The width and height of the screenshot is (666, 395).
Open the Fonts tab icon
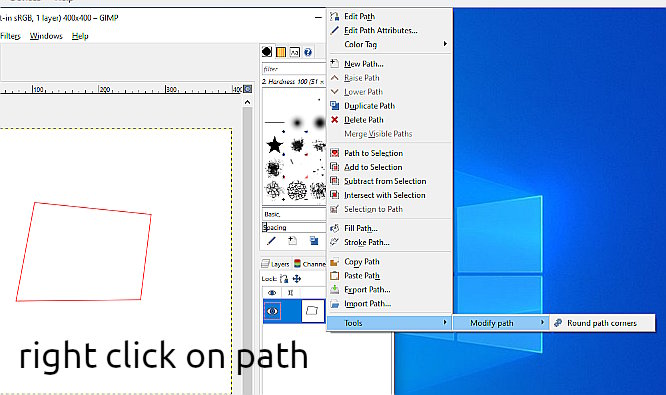pos(294,52)
